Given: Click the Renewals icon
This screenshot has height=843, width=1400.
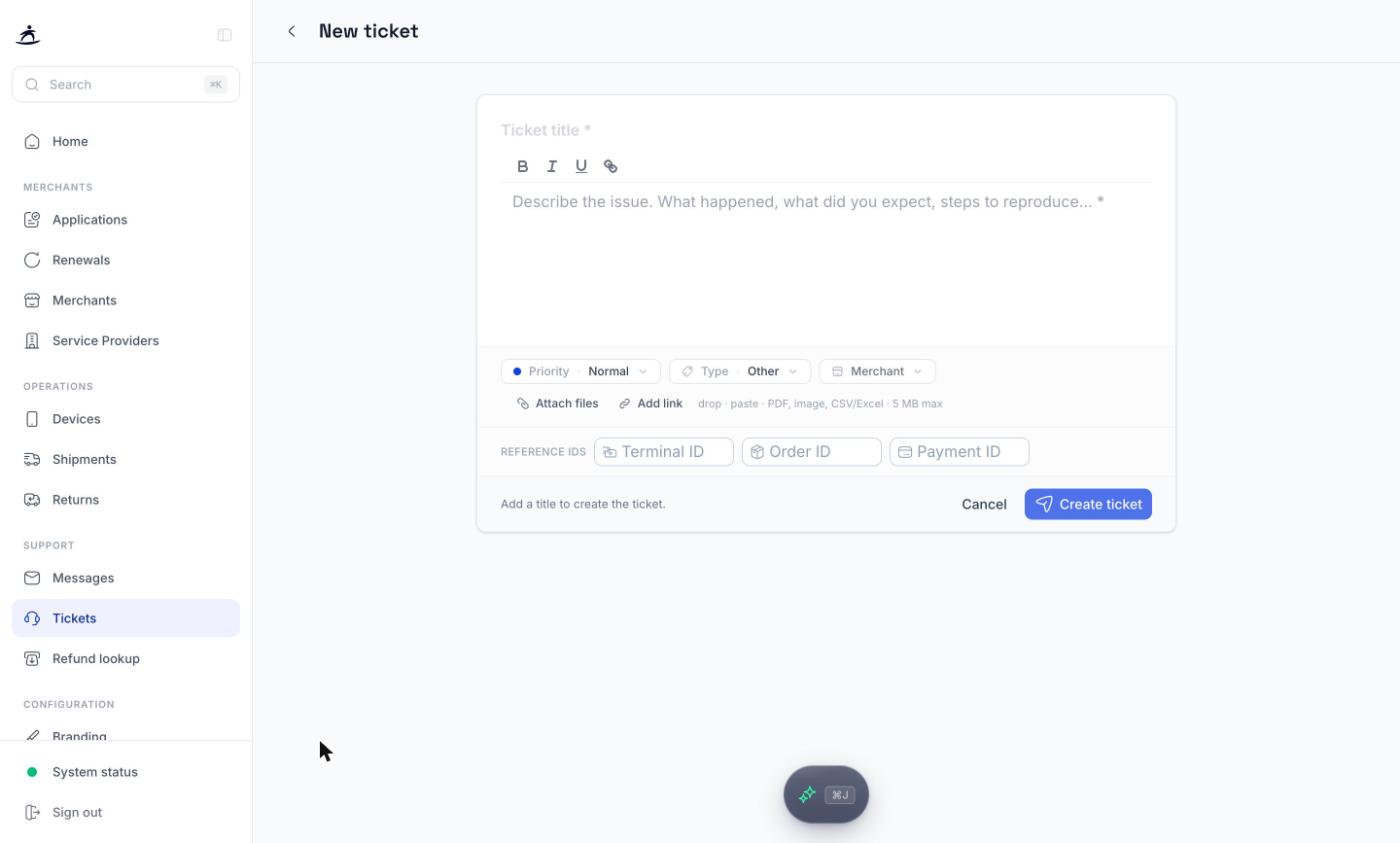Looking at the screenshot, I should (x=32, y=260).
